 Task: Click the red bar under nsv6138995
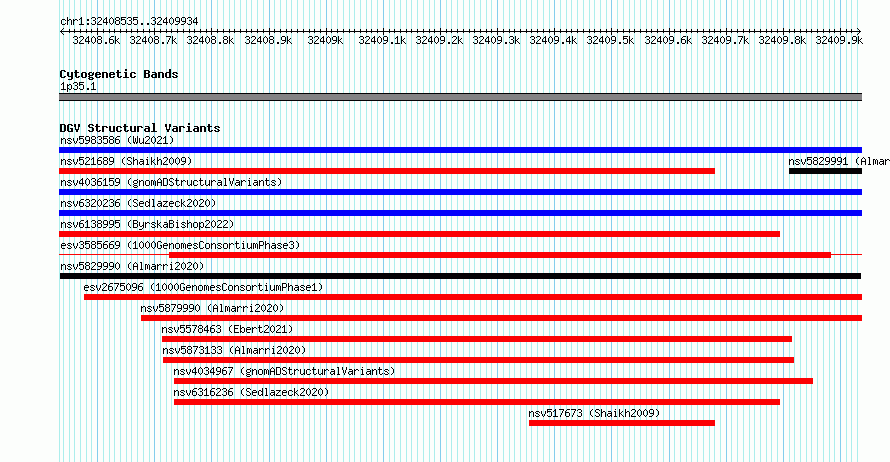click(419, 234)
